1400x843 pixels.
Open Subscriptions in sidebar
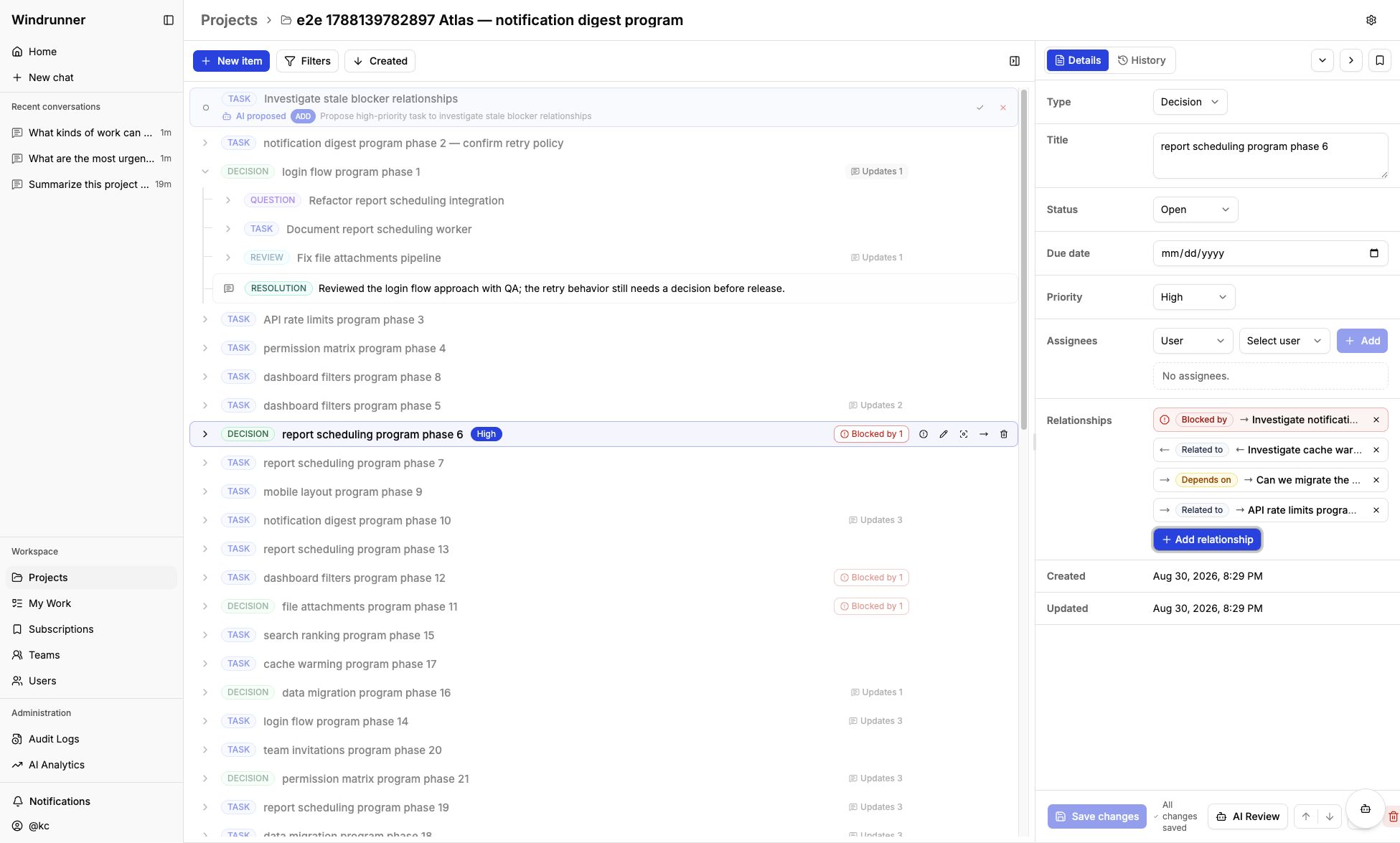tap(91, 629)
